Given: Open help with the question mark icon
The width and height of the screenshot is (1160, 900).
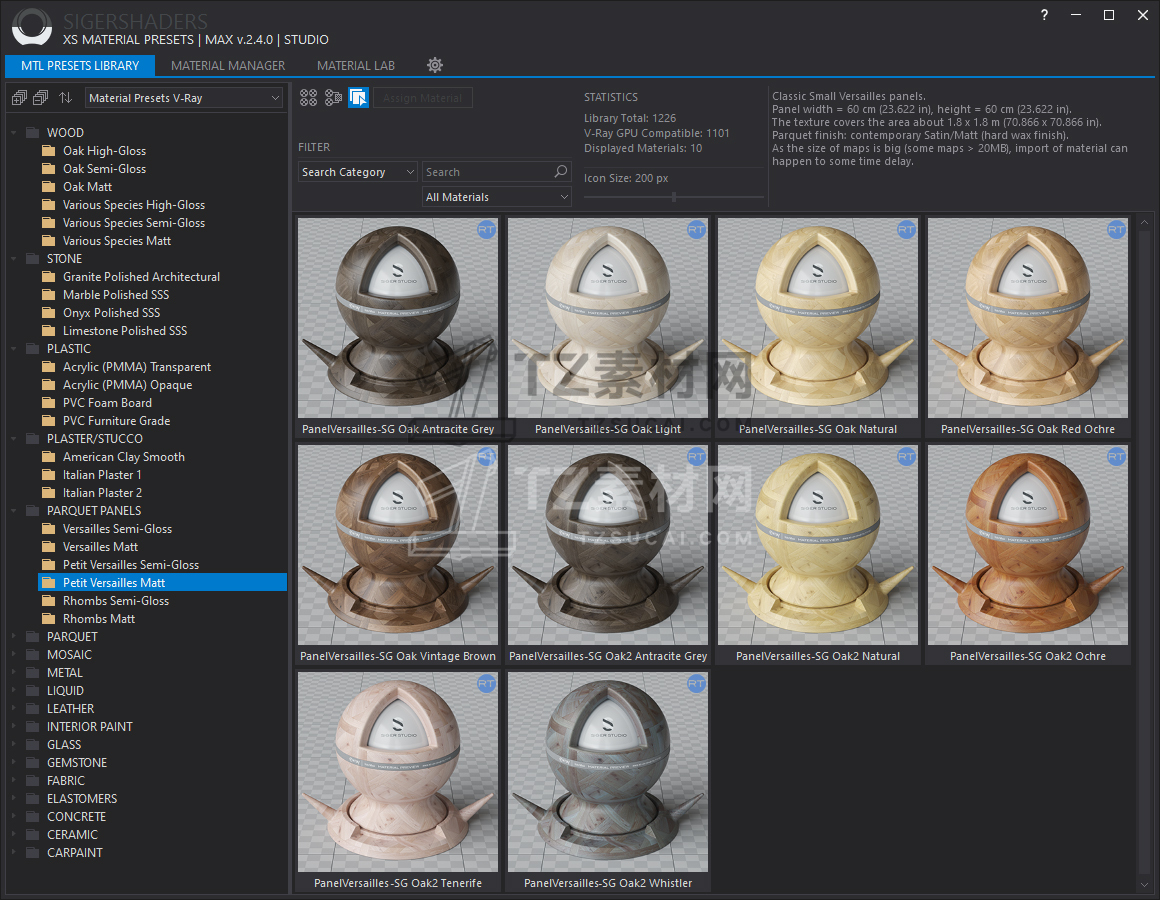Looking at the screenshot, I should (x=1044, y=15).
